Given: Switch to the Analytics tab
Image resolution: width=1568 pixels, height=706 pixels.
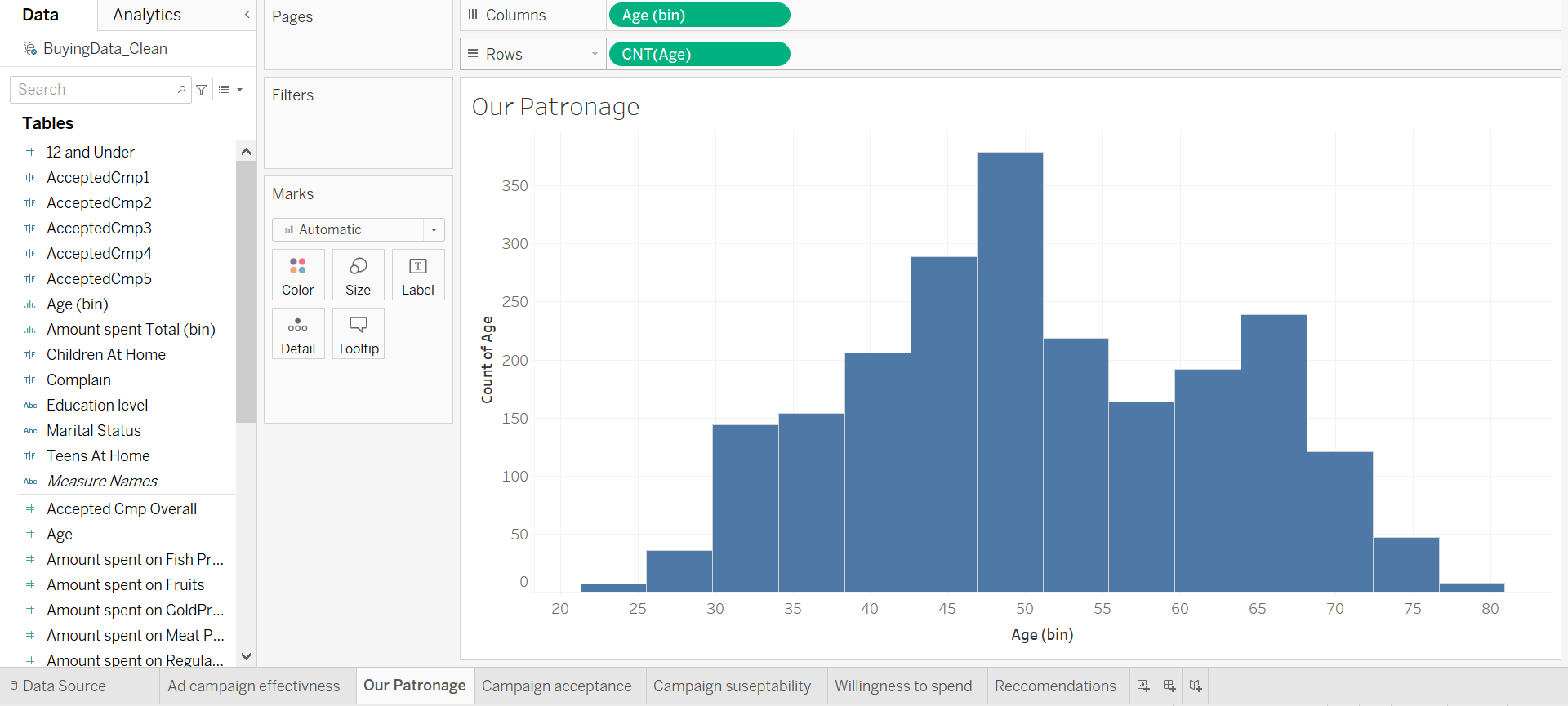Looking at the screenshot, I should (147, 15).
